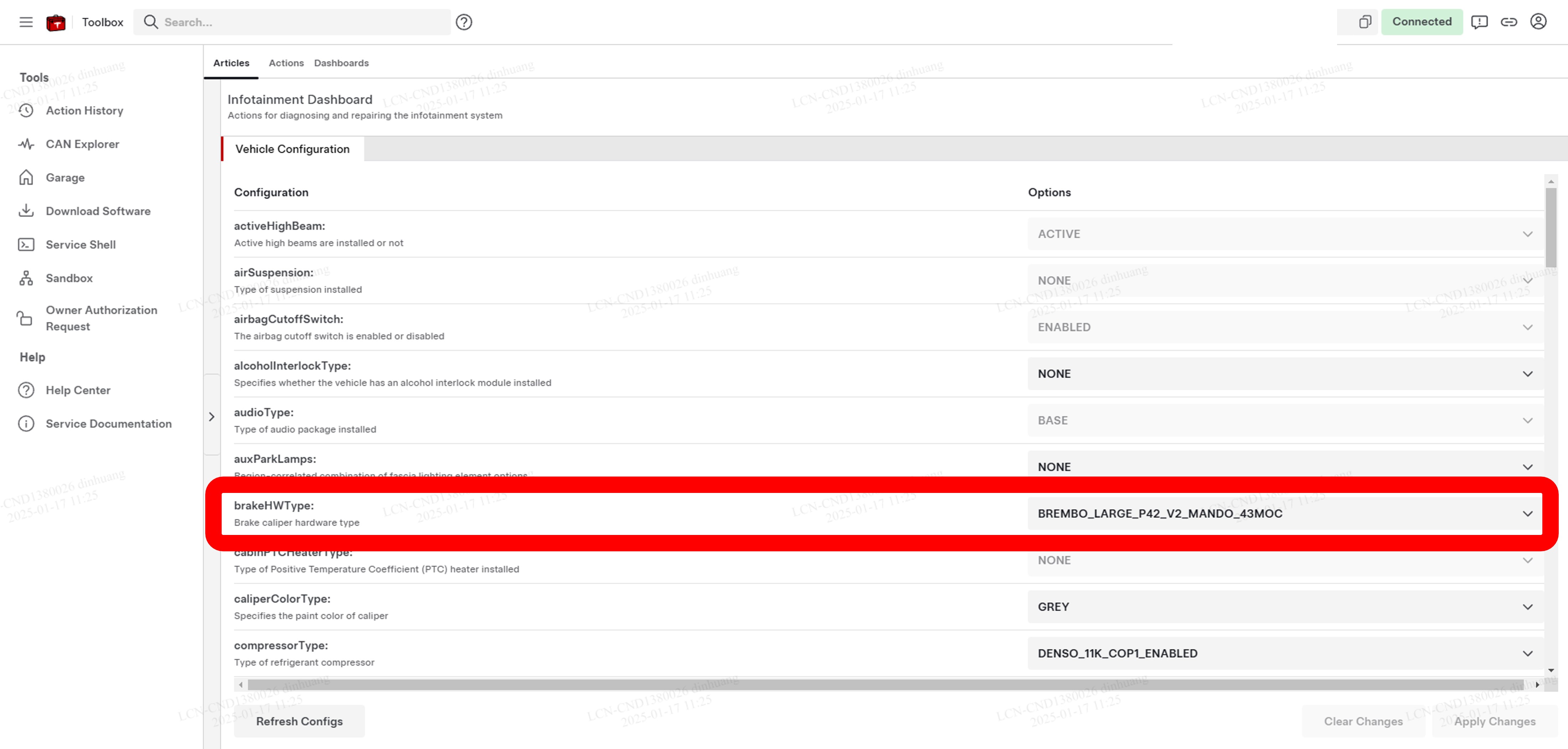Click the horizontal scrollbar under configurations
Viewport: 1568px width, 749px height.
pyautogui.click(x=885, y=685)
